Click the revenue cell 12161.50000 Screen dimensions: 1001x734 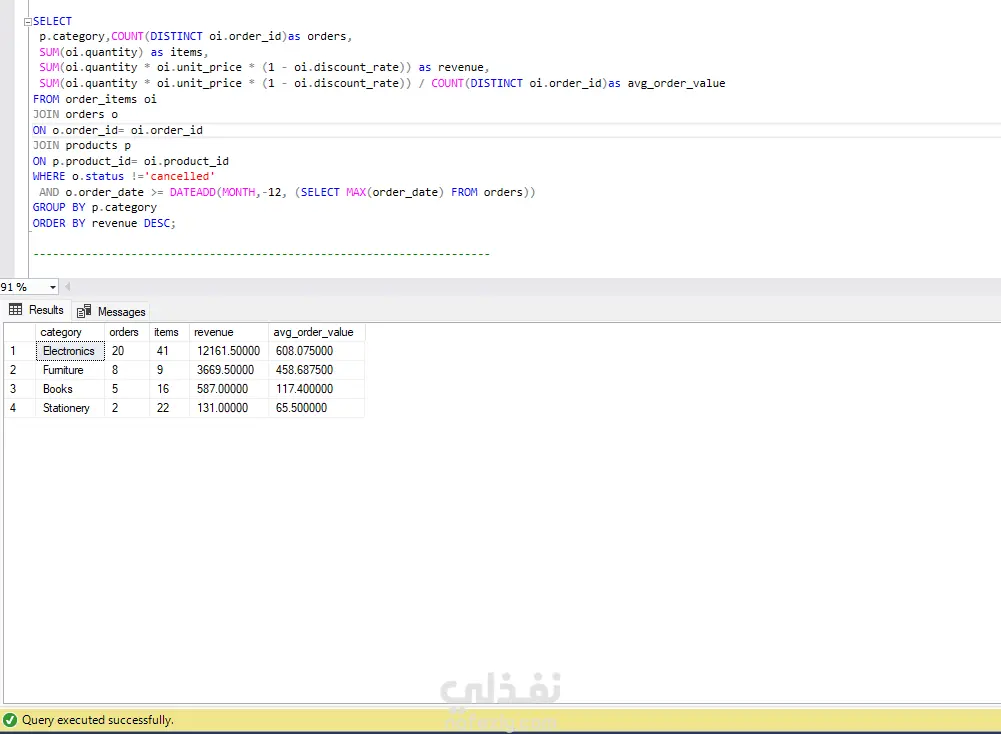coord(229,351)
